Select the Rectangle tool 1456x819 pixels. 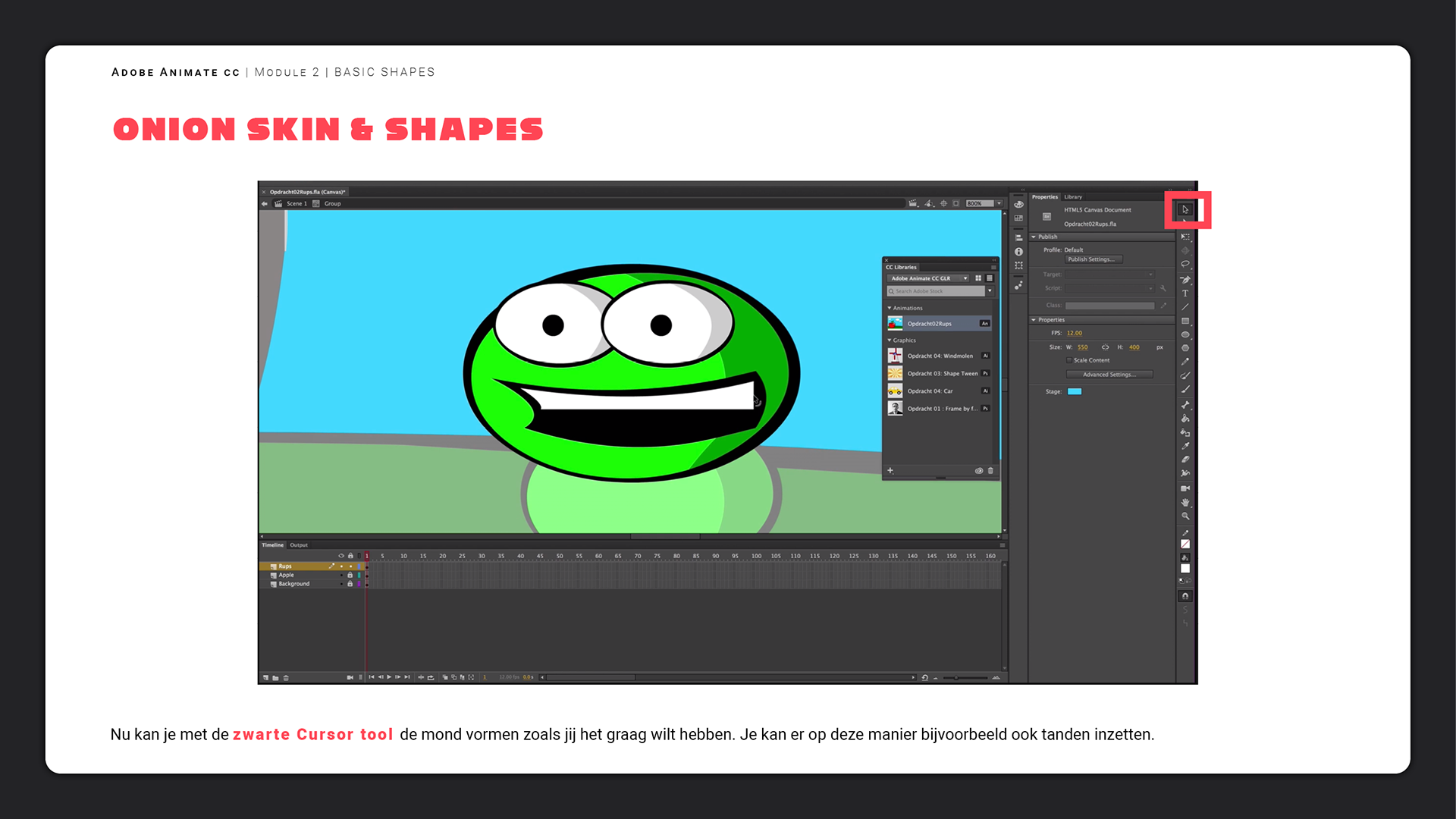click(x=1185, y=321)
